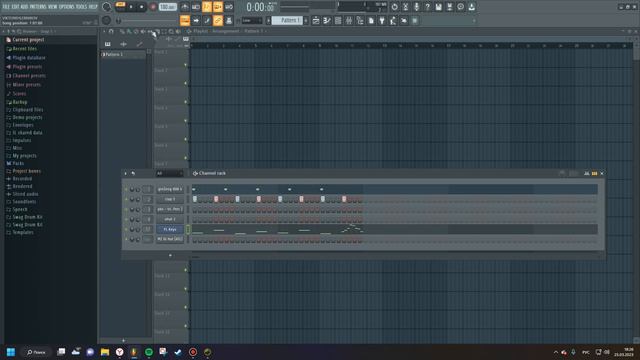Open the OPTIONS menu
The width and height of the screenshot is (640, 360).
(x=67, y=7)
